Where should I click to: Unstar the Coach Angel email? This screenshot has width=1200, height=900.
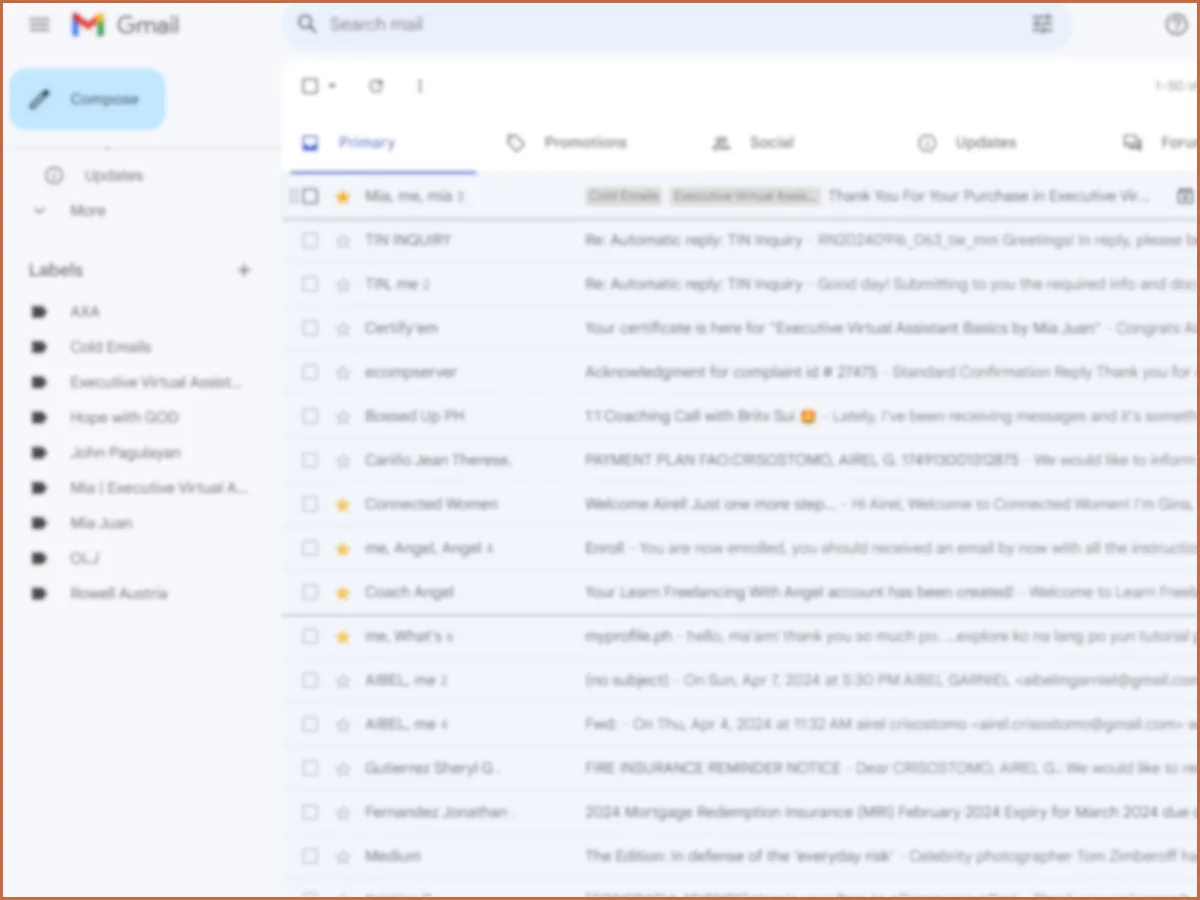[x=343, y=592]
